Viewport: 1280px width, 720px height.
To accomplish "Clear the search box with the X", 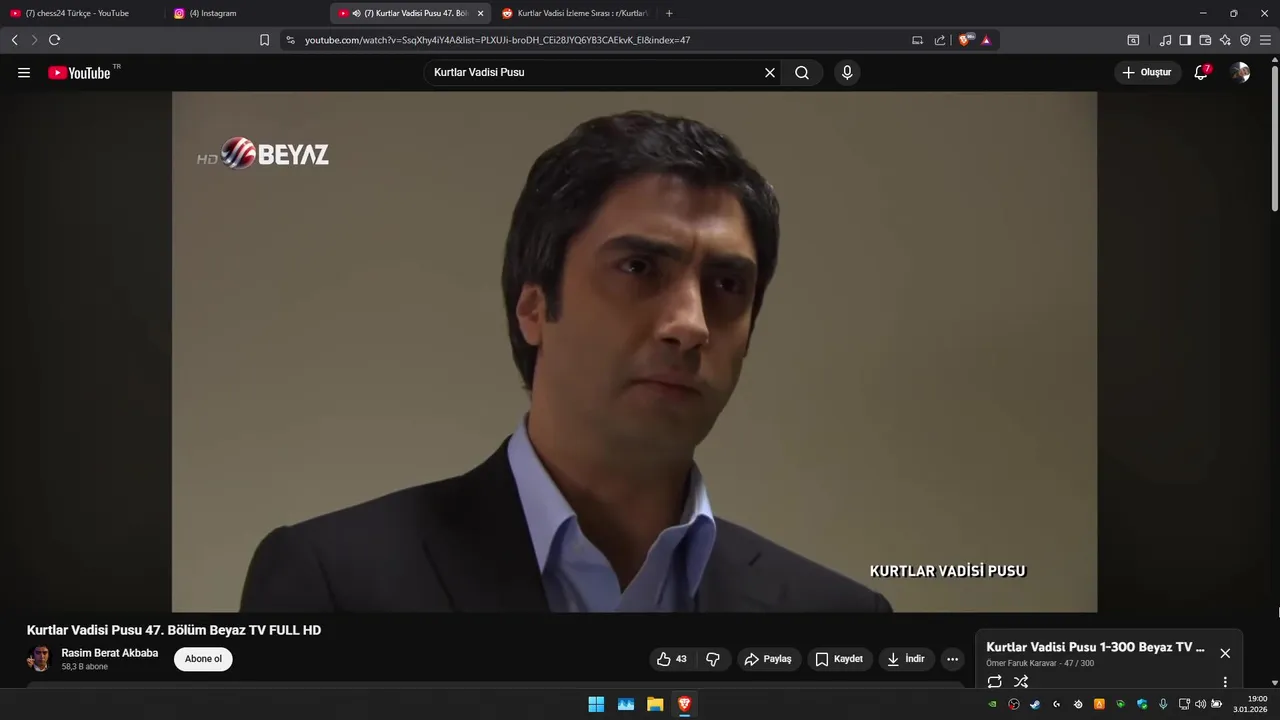I will point(770,73).
